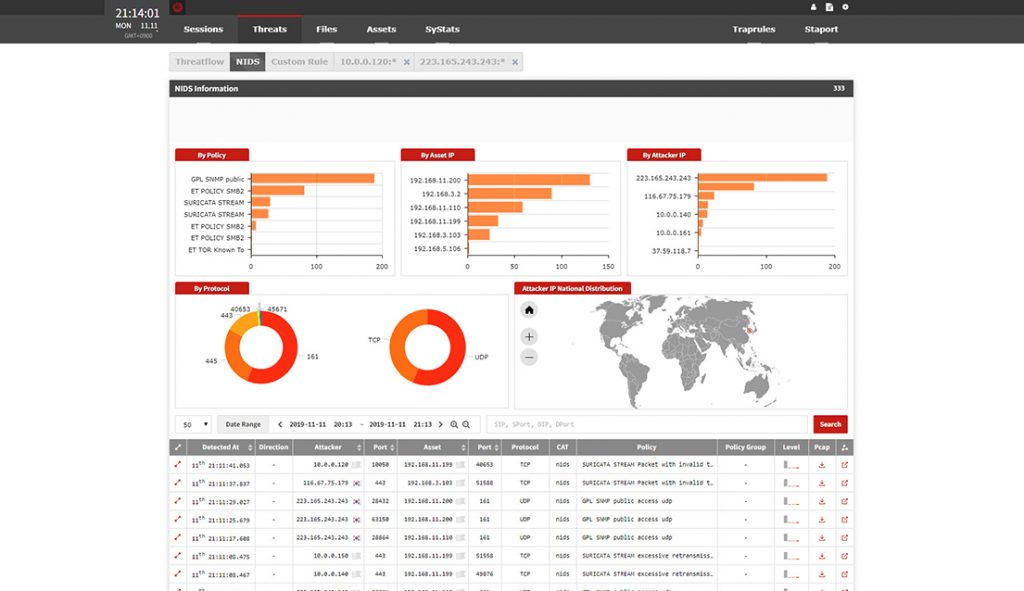Open the settings gear icon in header

pos(845,7)
